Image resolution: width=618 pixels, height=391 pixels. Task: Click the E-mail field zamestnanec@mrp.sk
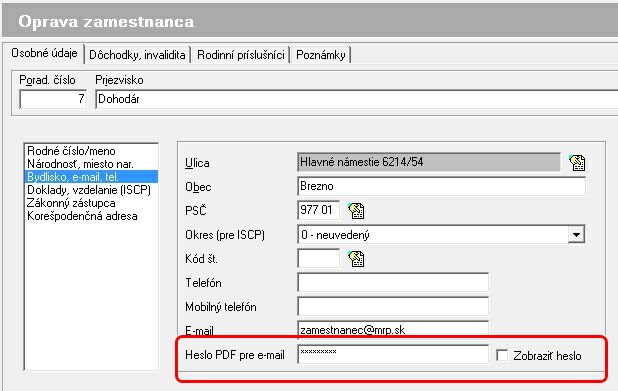pyautogui.click(x=393, y=330)
